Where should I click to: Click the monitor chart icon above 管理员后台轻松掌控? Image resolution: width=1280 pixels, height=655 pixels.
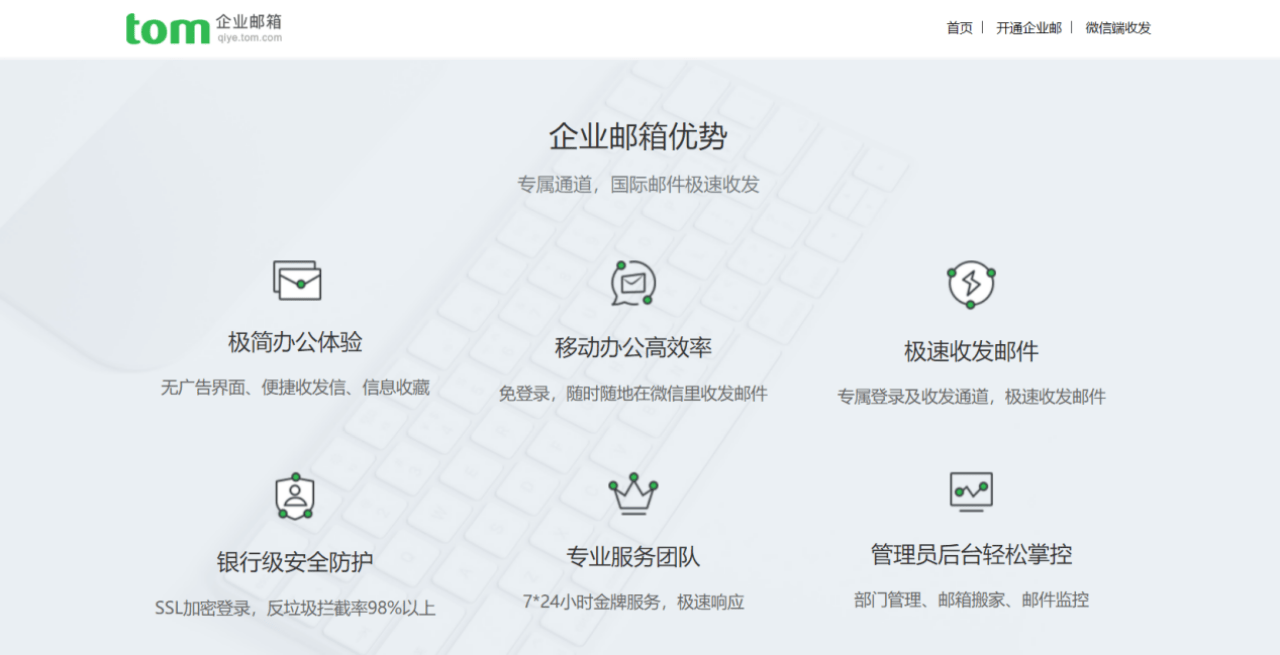tap(970, 491)
